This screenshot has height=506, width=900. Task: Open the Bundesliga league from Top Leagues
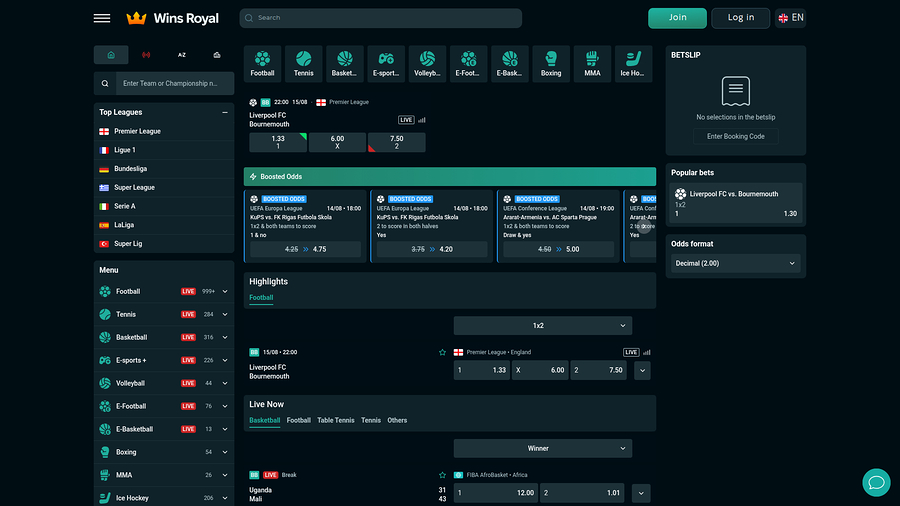pos(130,169)
